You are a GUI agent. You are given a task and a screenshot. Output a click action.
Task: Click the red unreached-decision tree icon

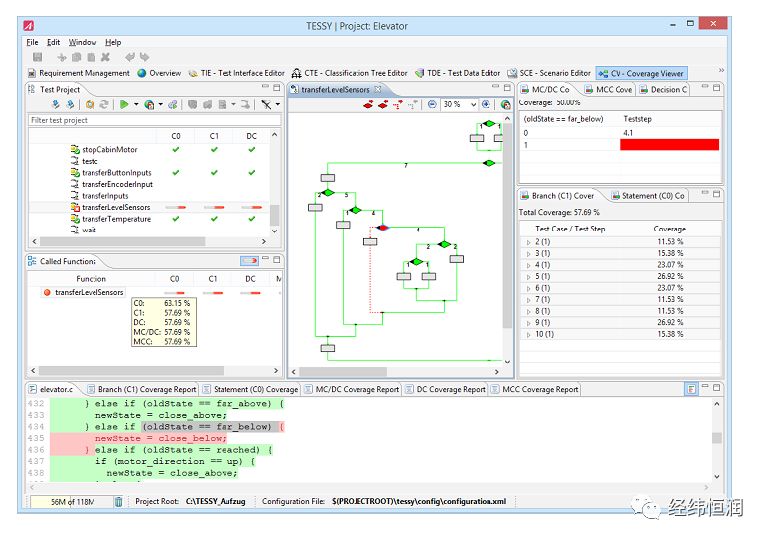[x=398, y=104]
